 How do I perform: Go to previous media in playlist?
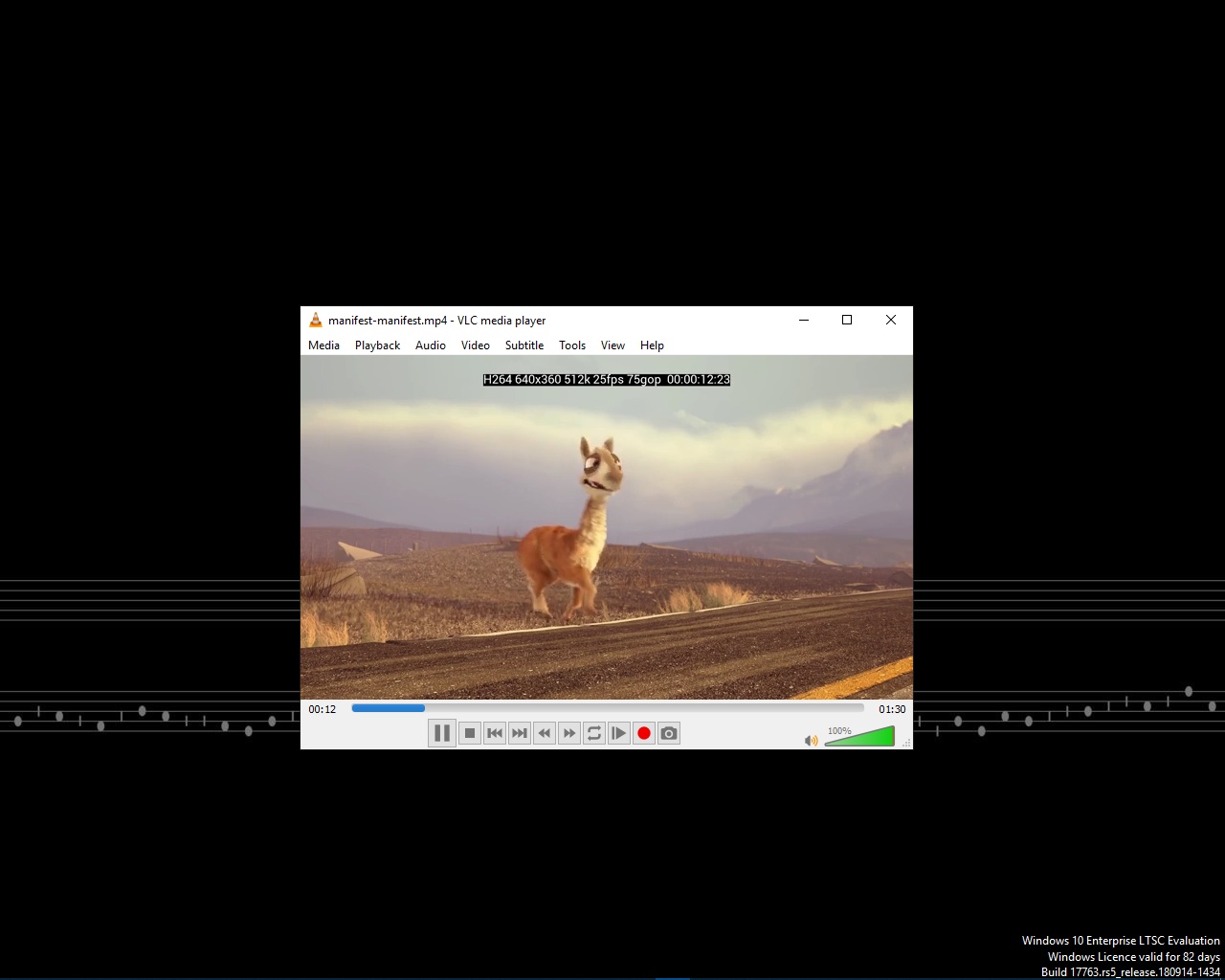click(x=495, y=733)
